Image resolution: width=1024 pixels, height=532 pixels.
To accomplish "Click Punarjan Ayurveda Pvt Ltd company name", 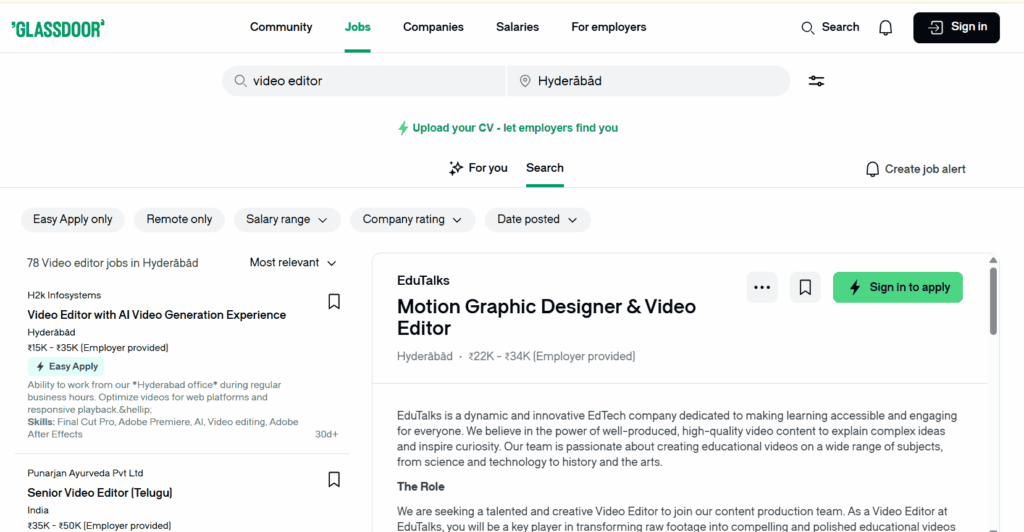I will point(85,473).
